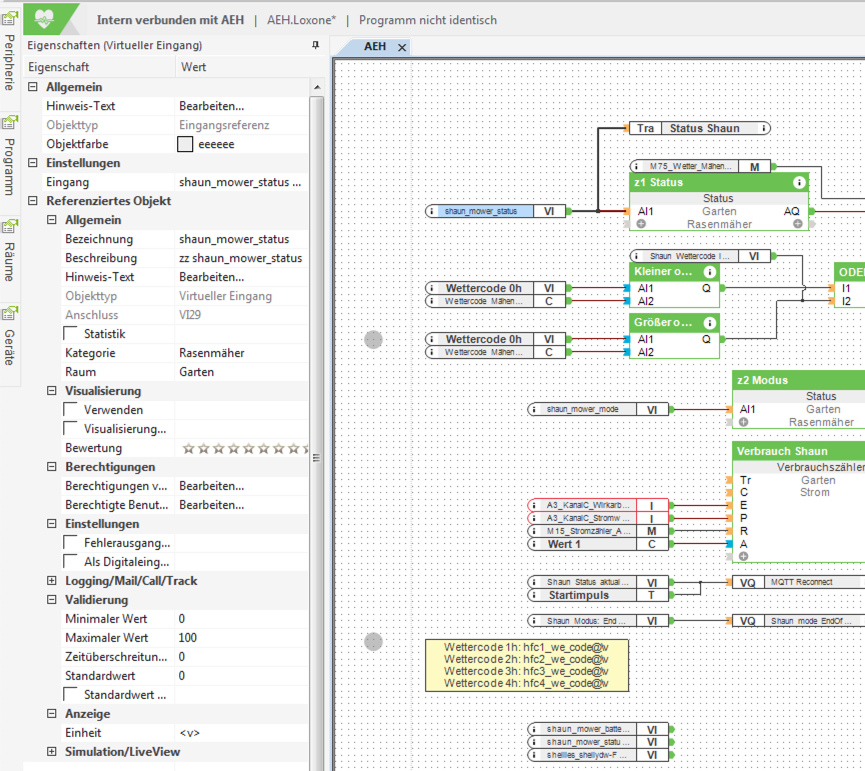The height and width of the screenshot is (771, 865).
Task: Click Bearbeiten for top Hinweis-Text
Action: pos(211,106)
